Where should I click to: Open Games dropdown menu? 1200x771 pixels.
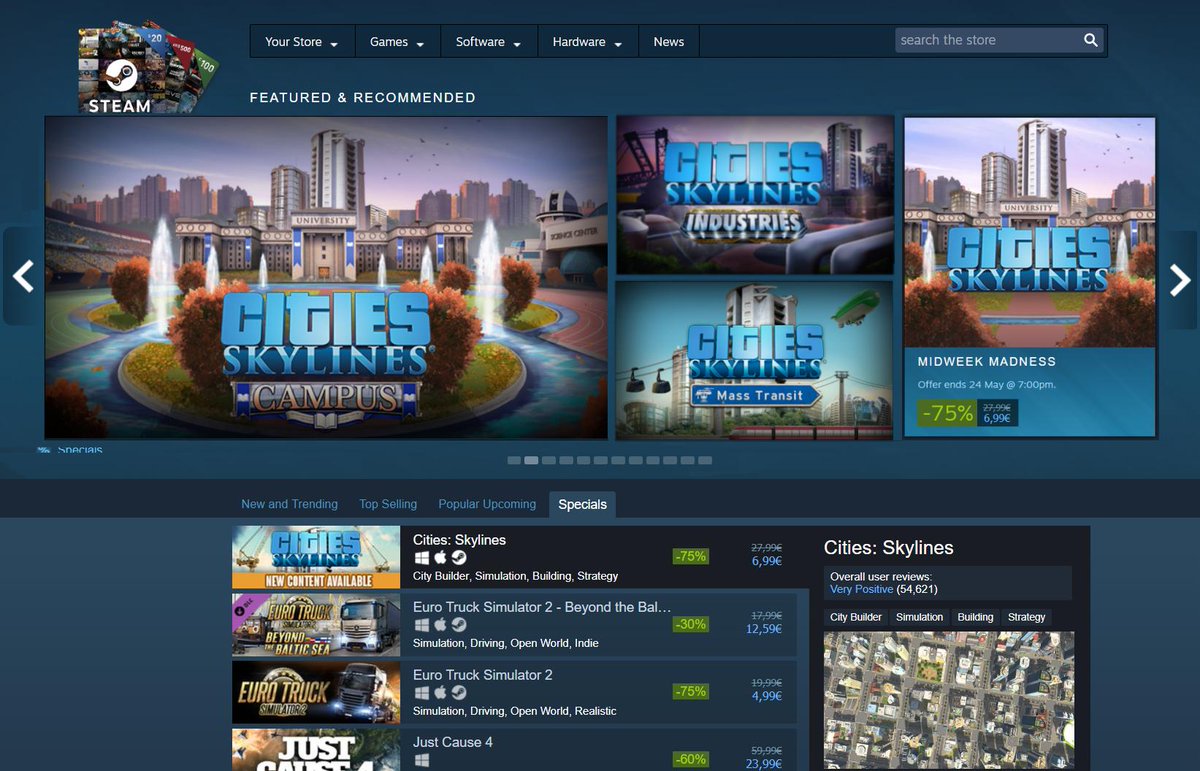point(397,42)
